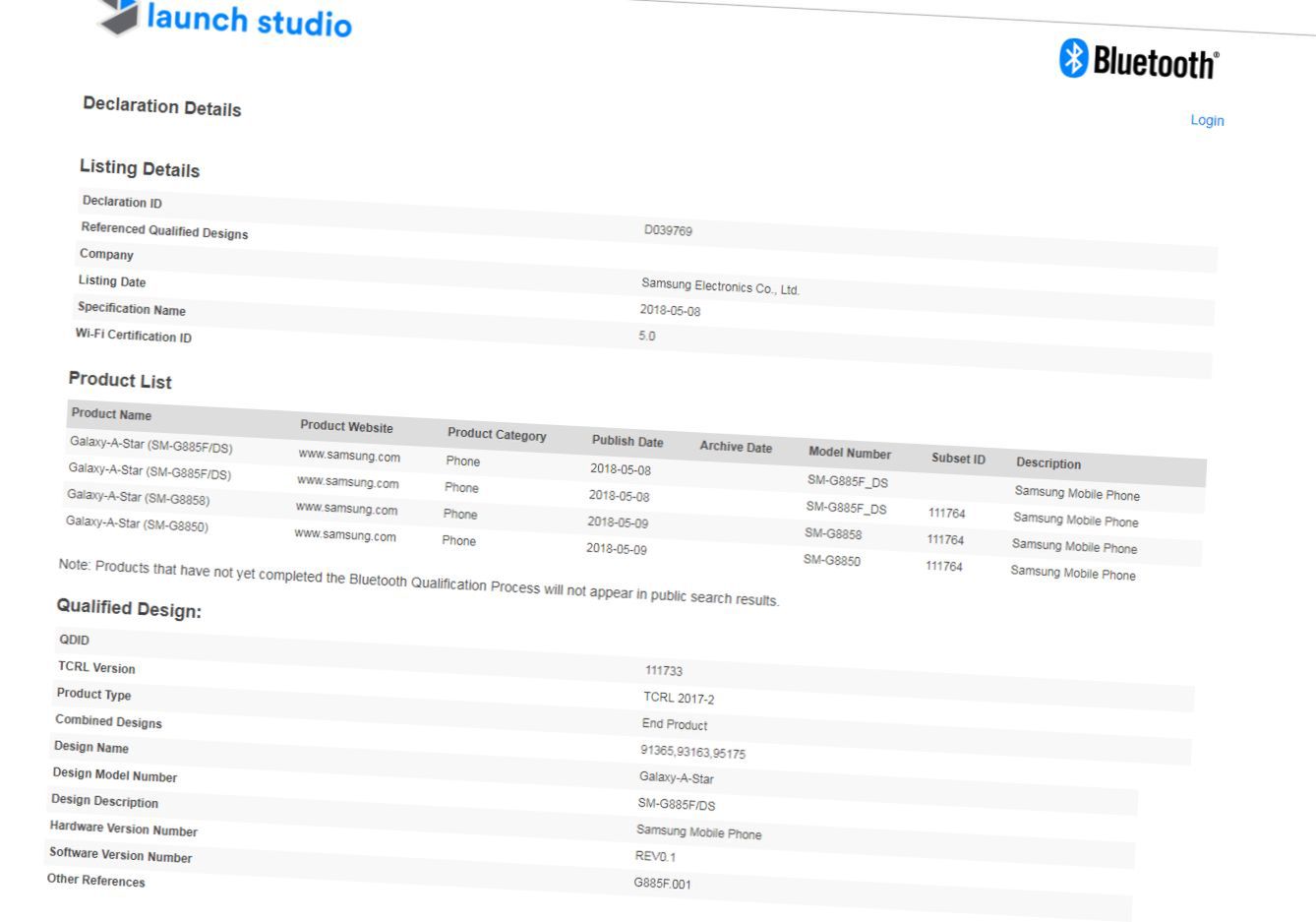The width and height of the screenshot is (1316, 922).
Task: Click the Design Description label
Action: click(105, 800)
